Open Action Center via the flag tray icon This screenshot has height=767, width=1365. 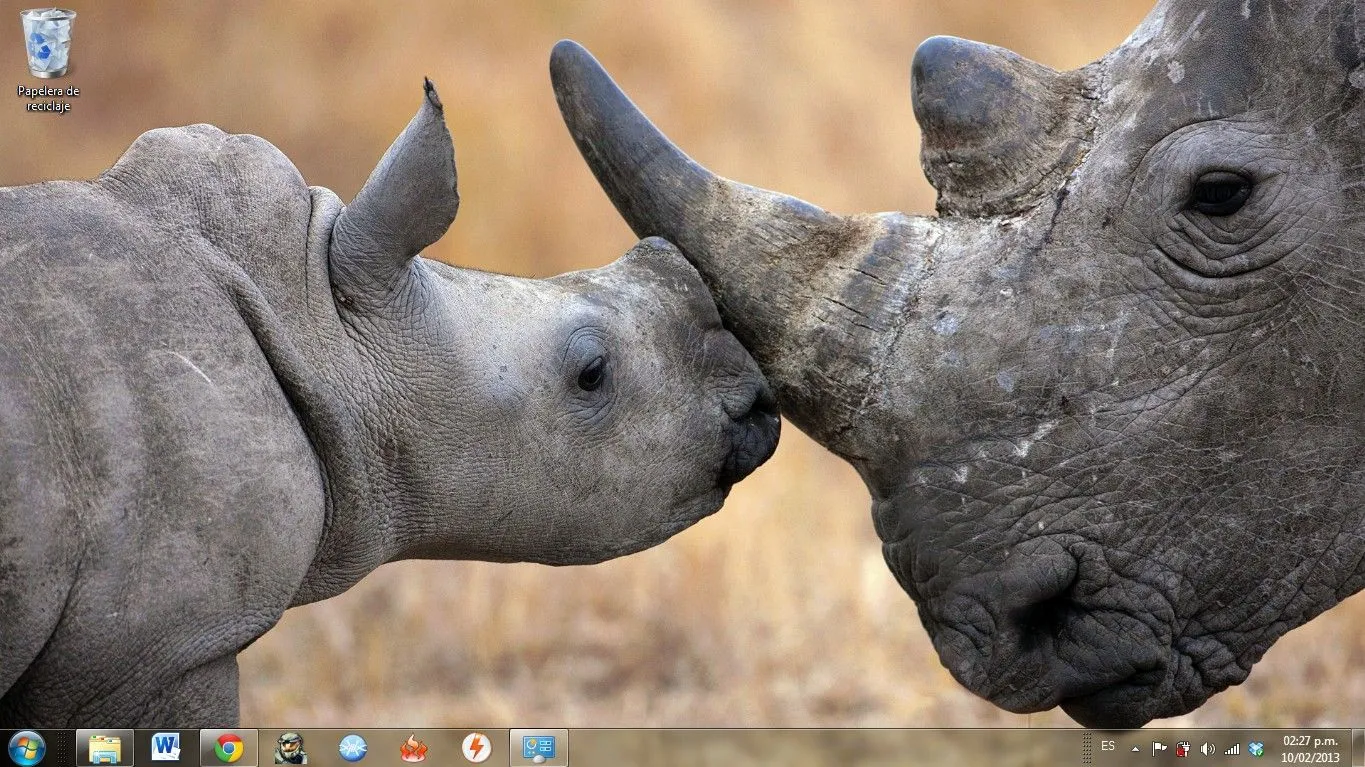click(x=1160, y=748)
